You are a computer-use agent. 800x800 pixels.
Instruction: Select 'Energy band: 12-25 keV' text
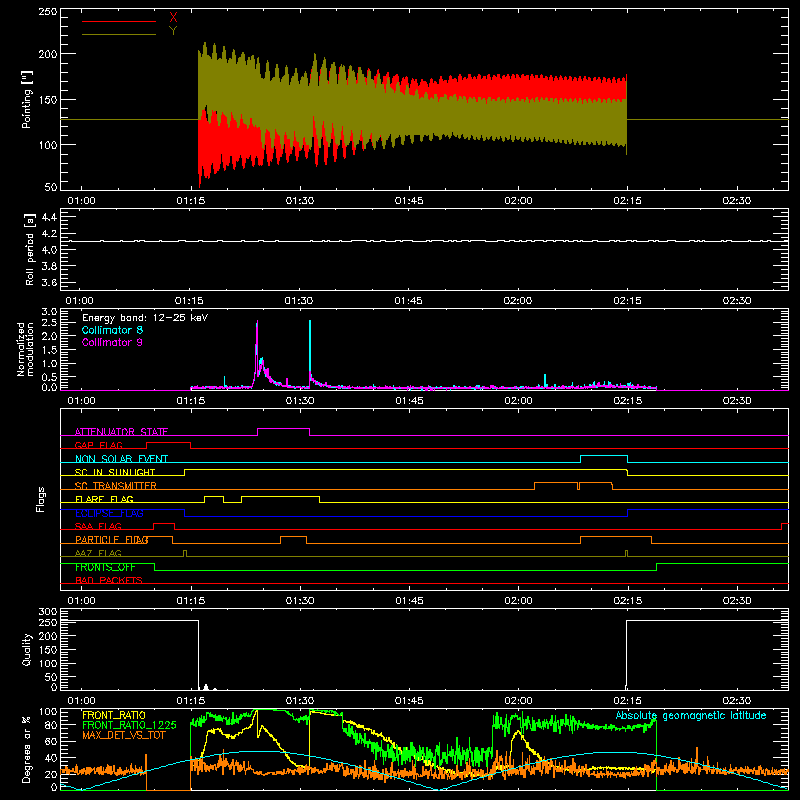(145, 318)
